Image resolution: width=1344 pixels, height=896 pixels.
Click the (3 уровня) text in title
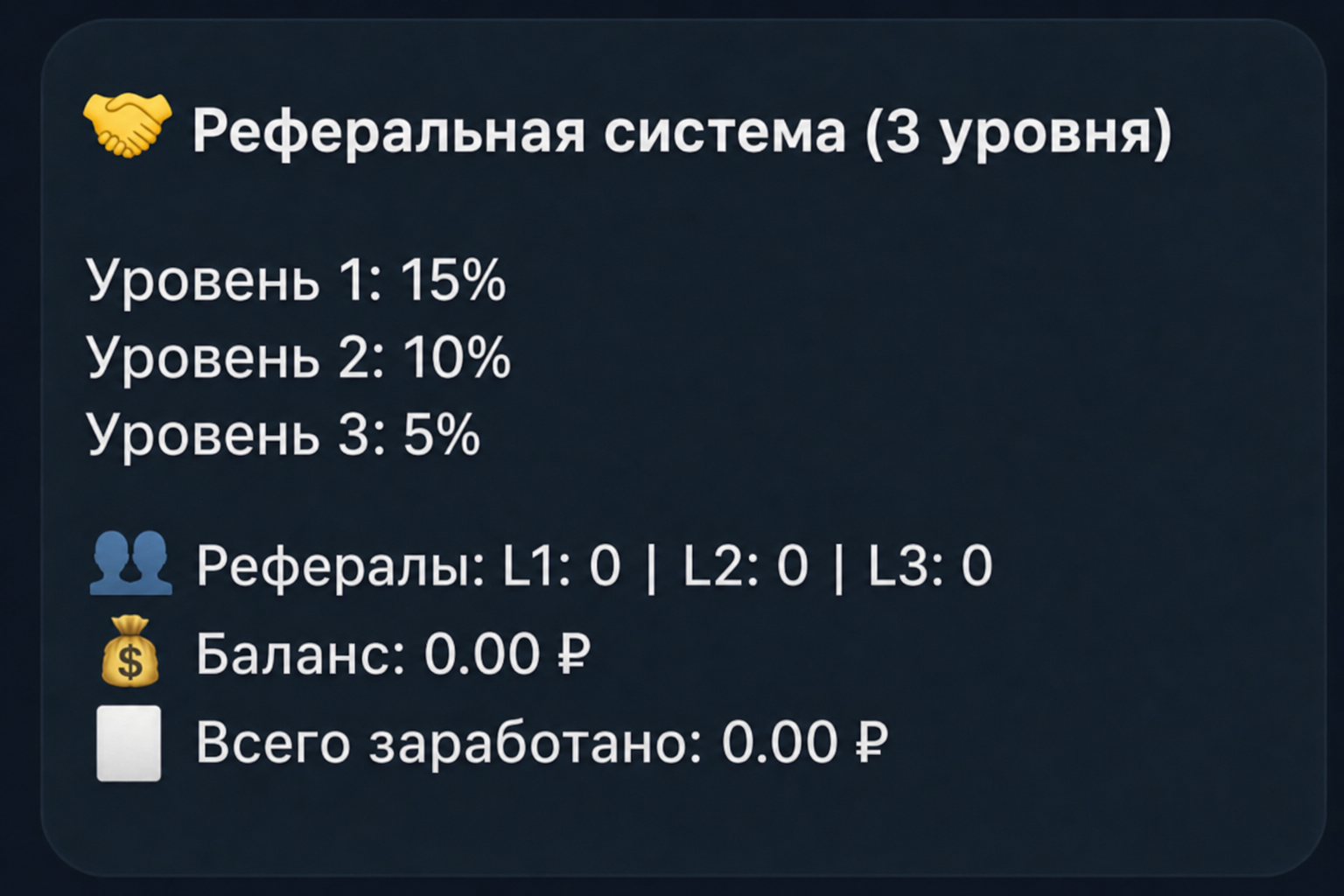tap(1018, 133)
